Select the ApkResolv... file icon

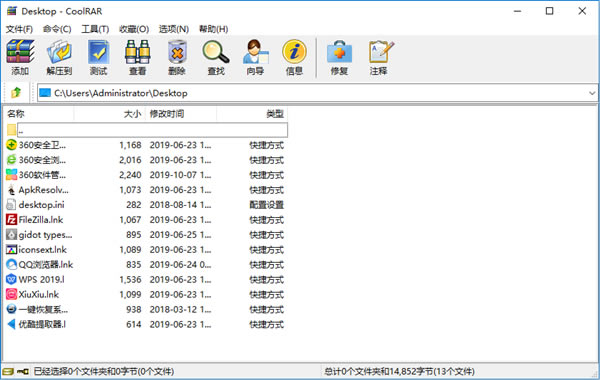11,189
